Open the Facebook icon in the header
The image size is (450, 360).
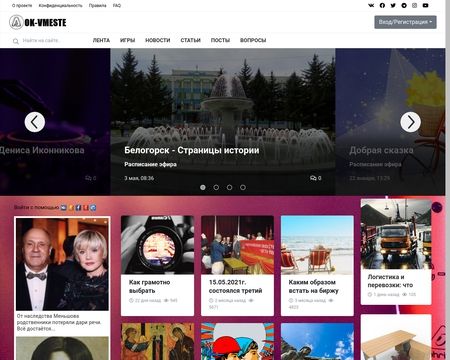[x=382, y=5]
